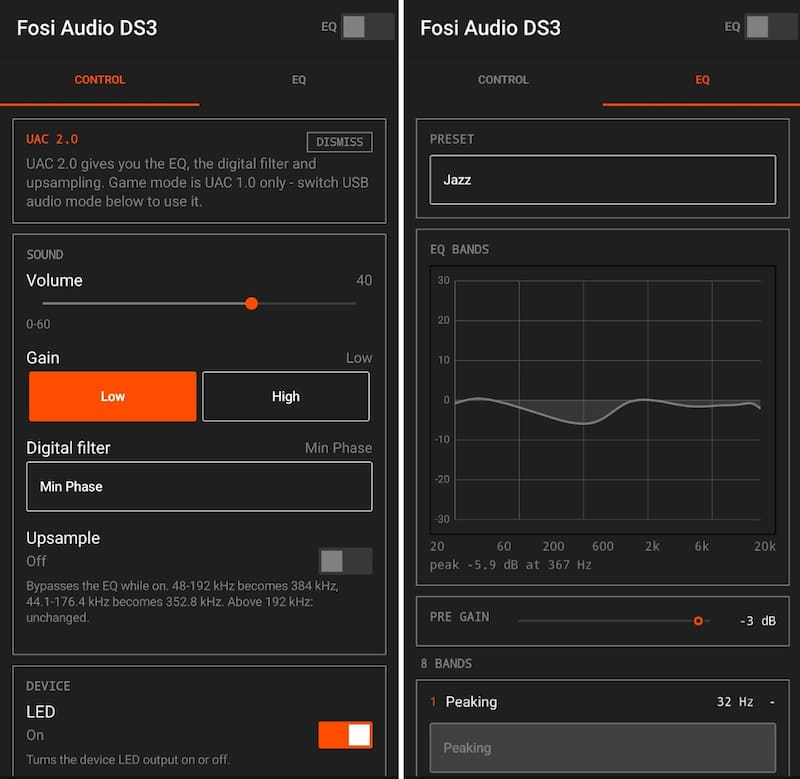Dismiss the UAC 2.0 notice
The height and width of the screenshot is (779, 800).
[x=339, y=142]
